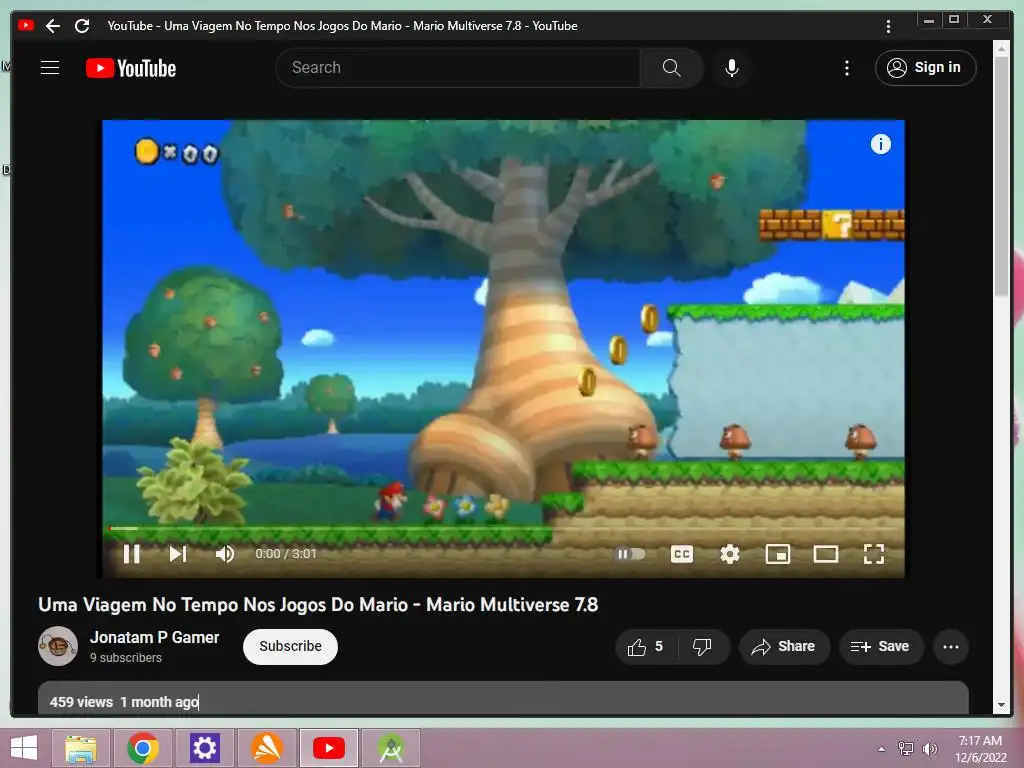Open File Explorer from the taskbar
The height and width of the screenshot is (768, 1024).
coord(81,748)
